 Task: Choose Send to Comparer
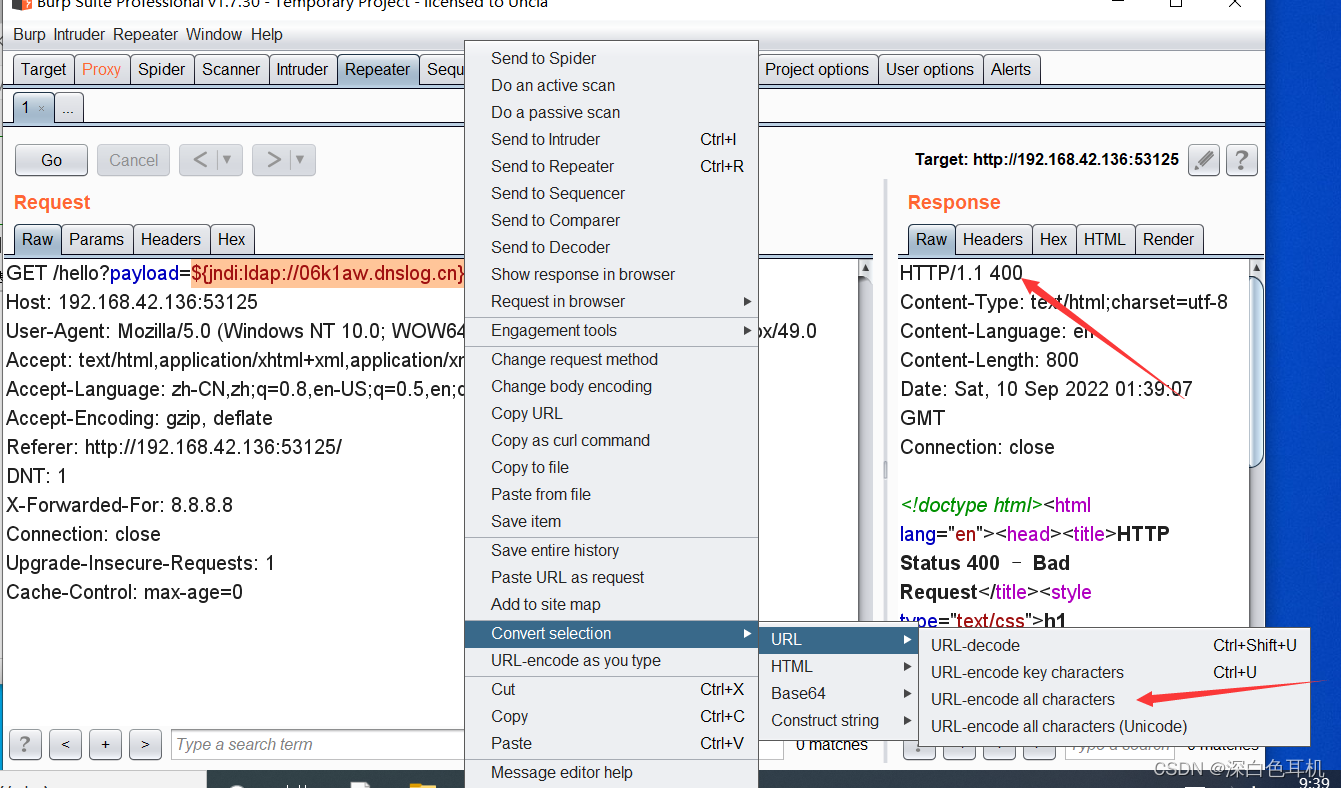point(612,220)
